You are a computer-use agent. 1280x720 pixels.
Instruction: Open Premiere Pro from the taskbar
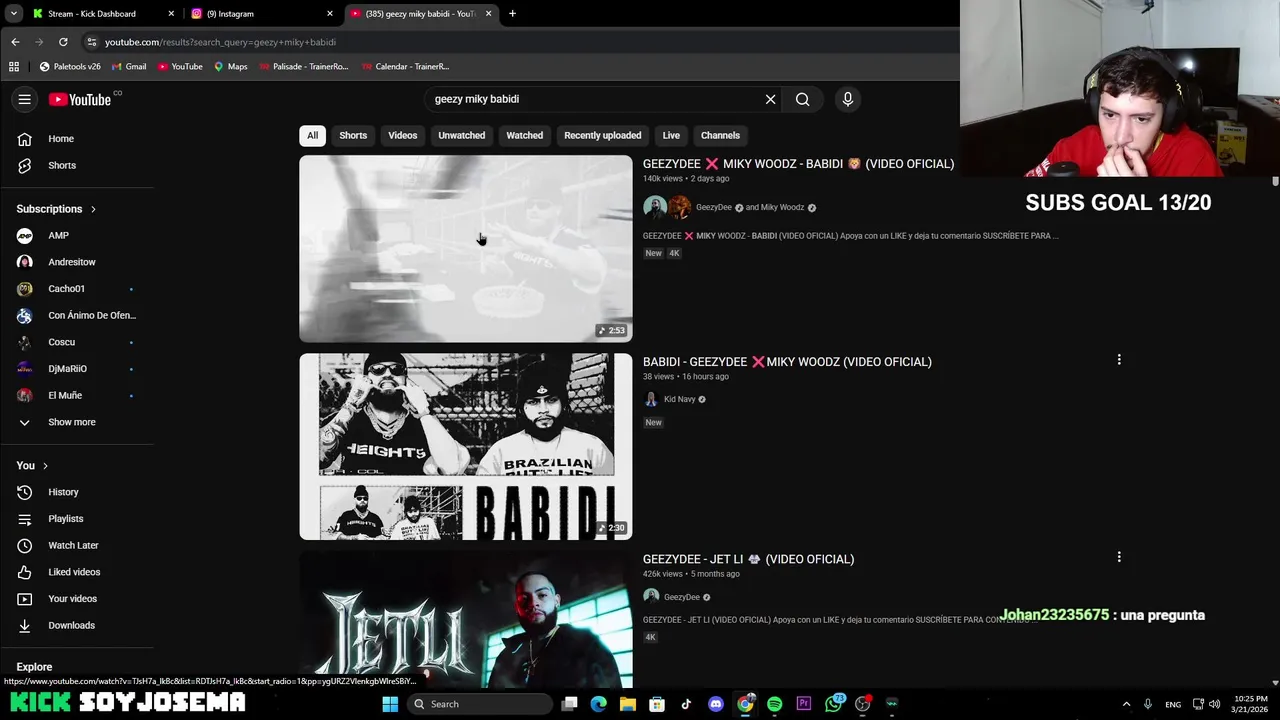(803, 704)
